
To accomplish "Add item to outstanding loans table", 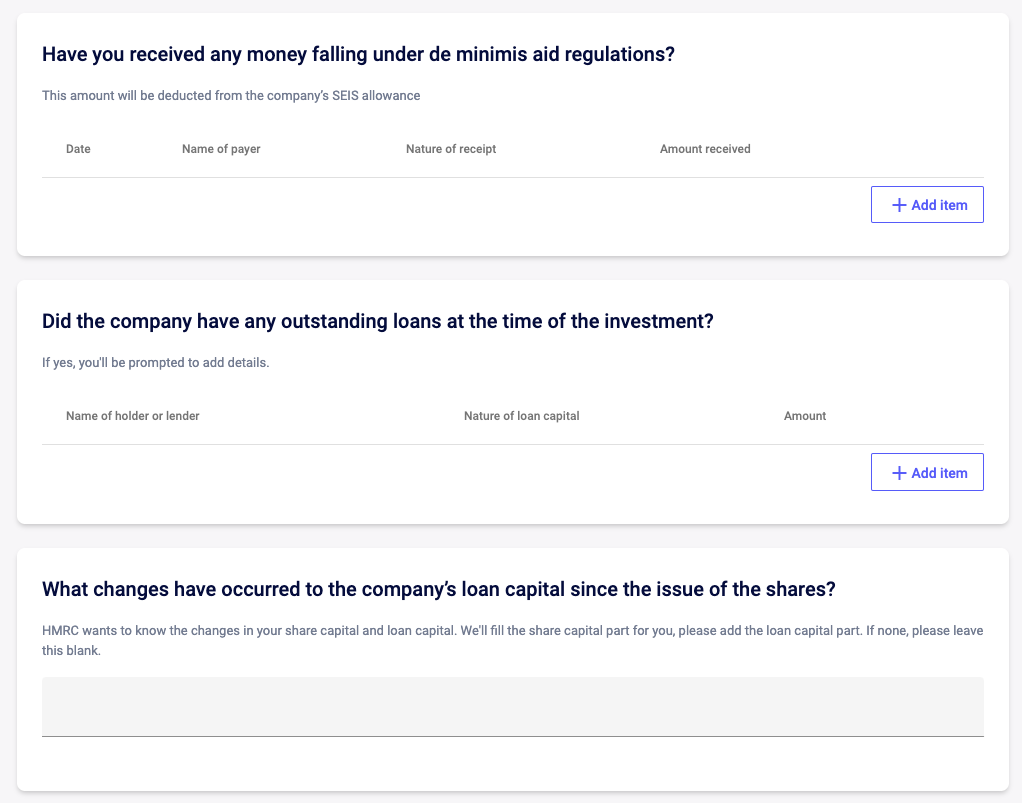I will click(927, 472).
